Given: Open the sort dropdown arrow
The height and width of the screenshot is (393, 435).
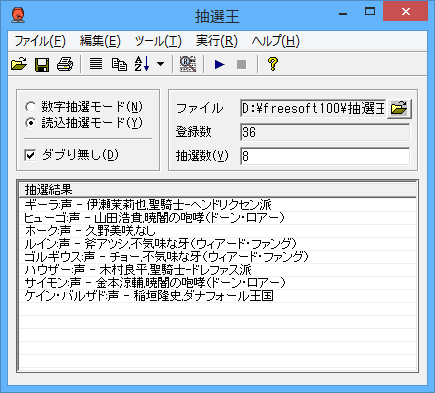Looking at the screenshot, I should 160,64.
